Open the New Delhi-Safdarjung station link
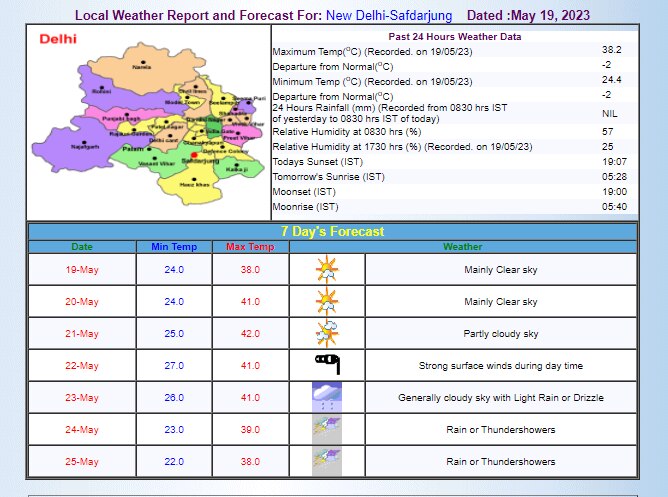 tap(389, 16)
